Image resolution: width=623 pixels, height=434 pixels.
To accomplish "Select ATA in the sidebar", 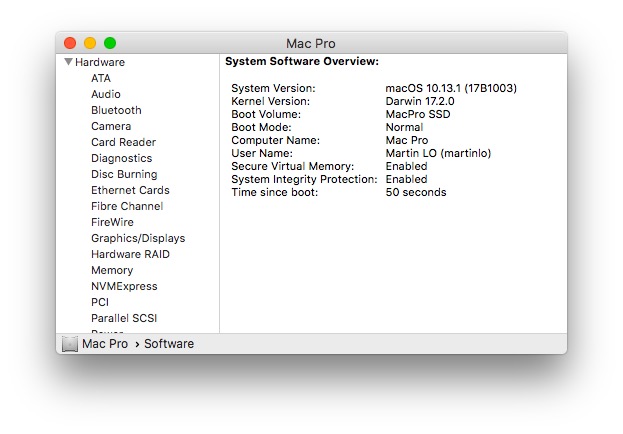I will (x=101, y=78).
